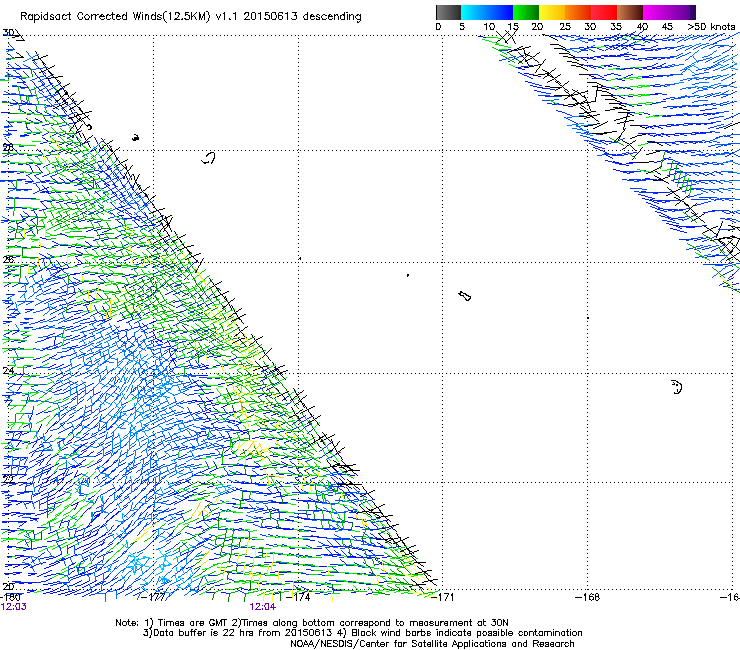
Task: Select the orange 25–30 knots legend segment
Action: pos(578,12)
